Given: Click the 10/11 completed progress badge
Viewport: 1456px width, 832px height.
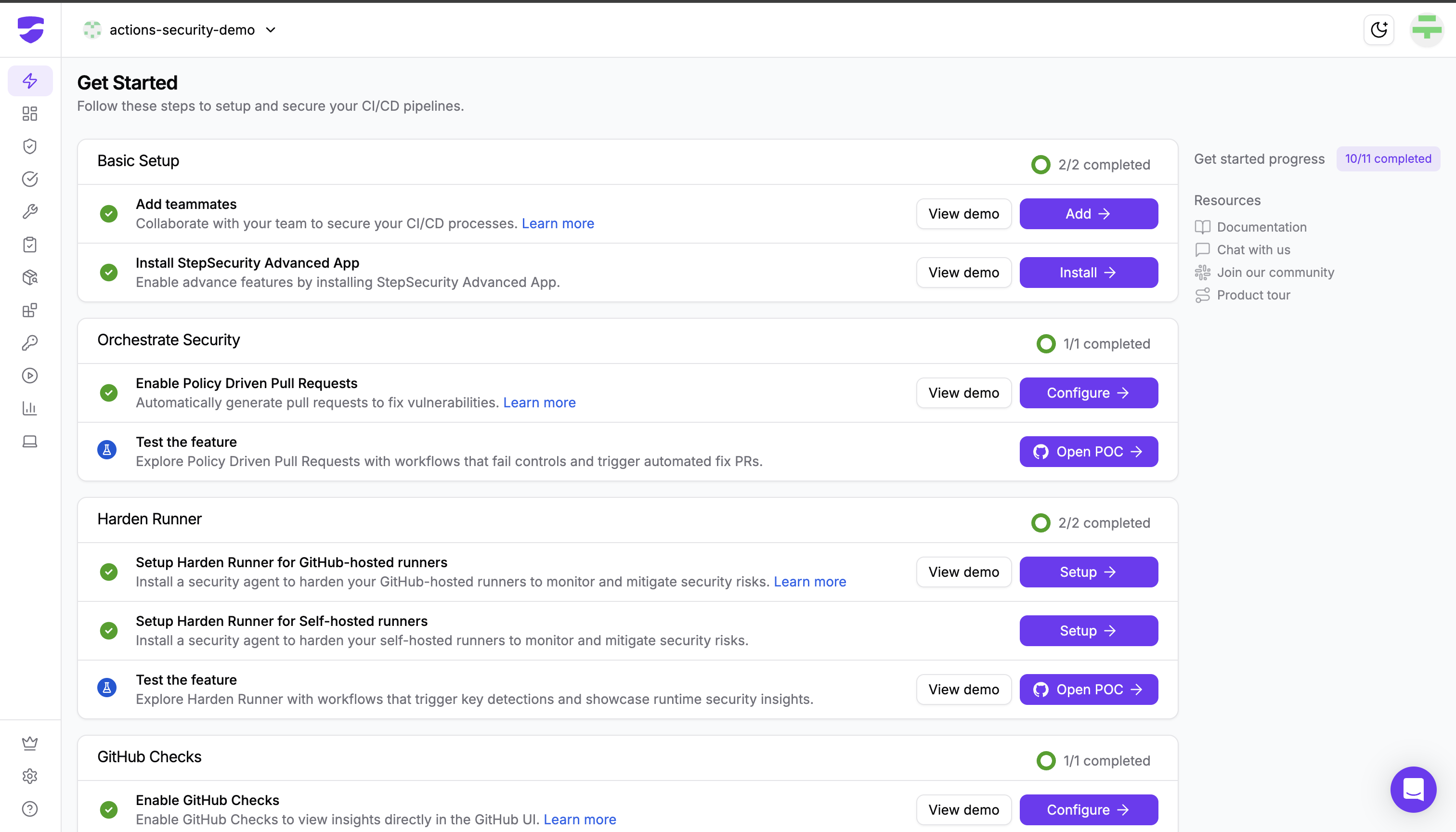Looking at the screenshot, I should [1388, 159].
